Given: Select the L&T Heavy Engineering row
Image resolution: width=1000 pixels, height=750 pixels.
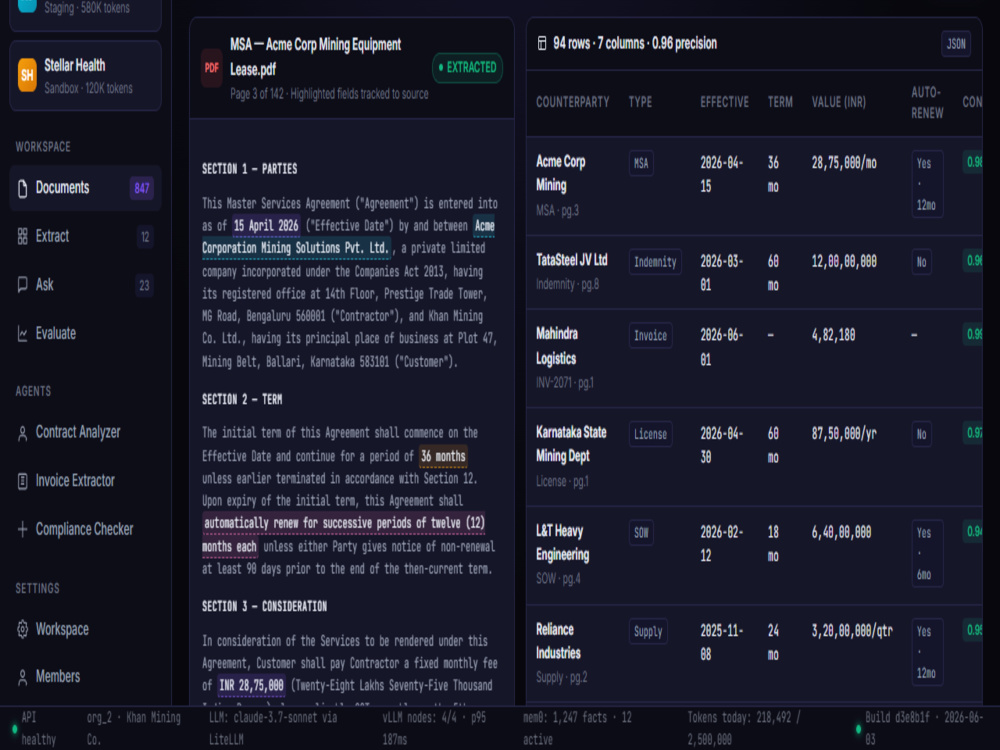Looking at the screenshot, I should coord(754,555).
